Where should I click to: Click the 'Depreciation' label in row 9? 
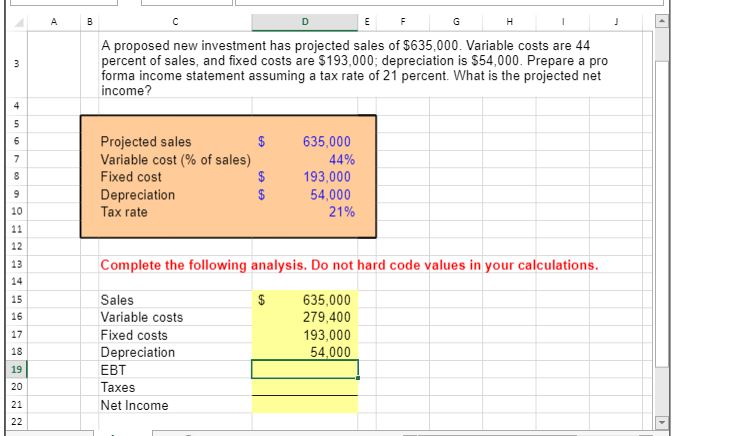[137, 195]
